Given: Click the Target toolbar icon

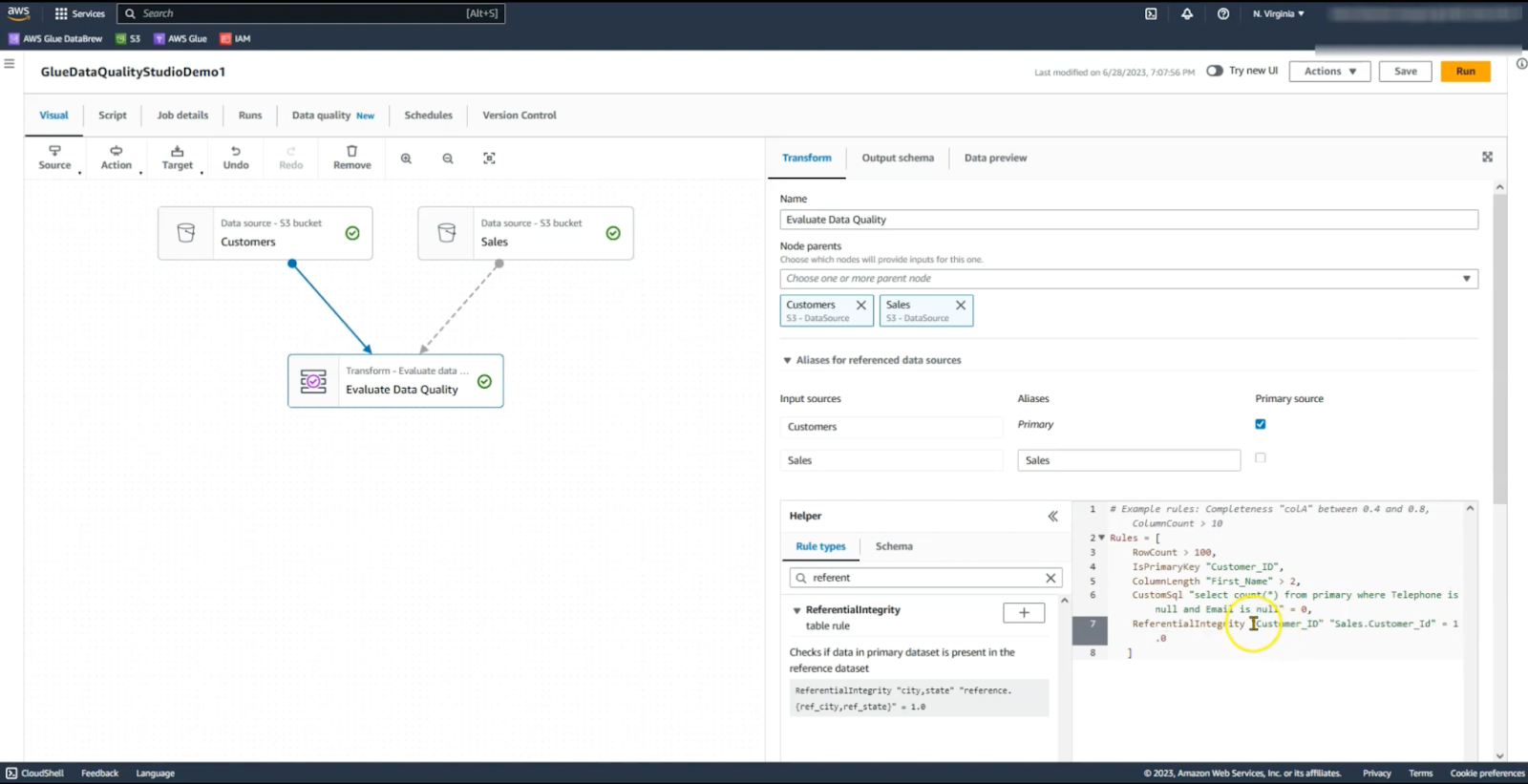Looking at the screenshot, I should [178, 158].
